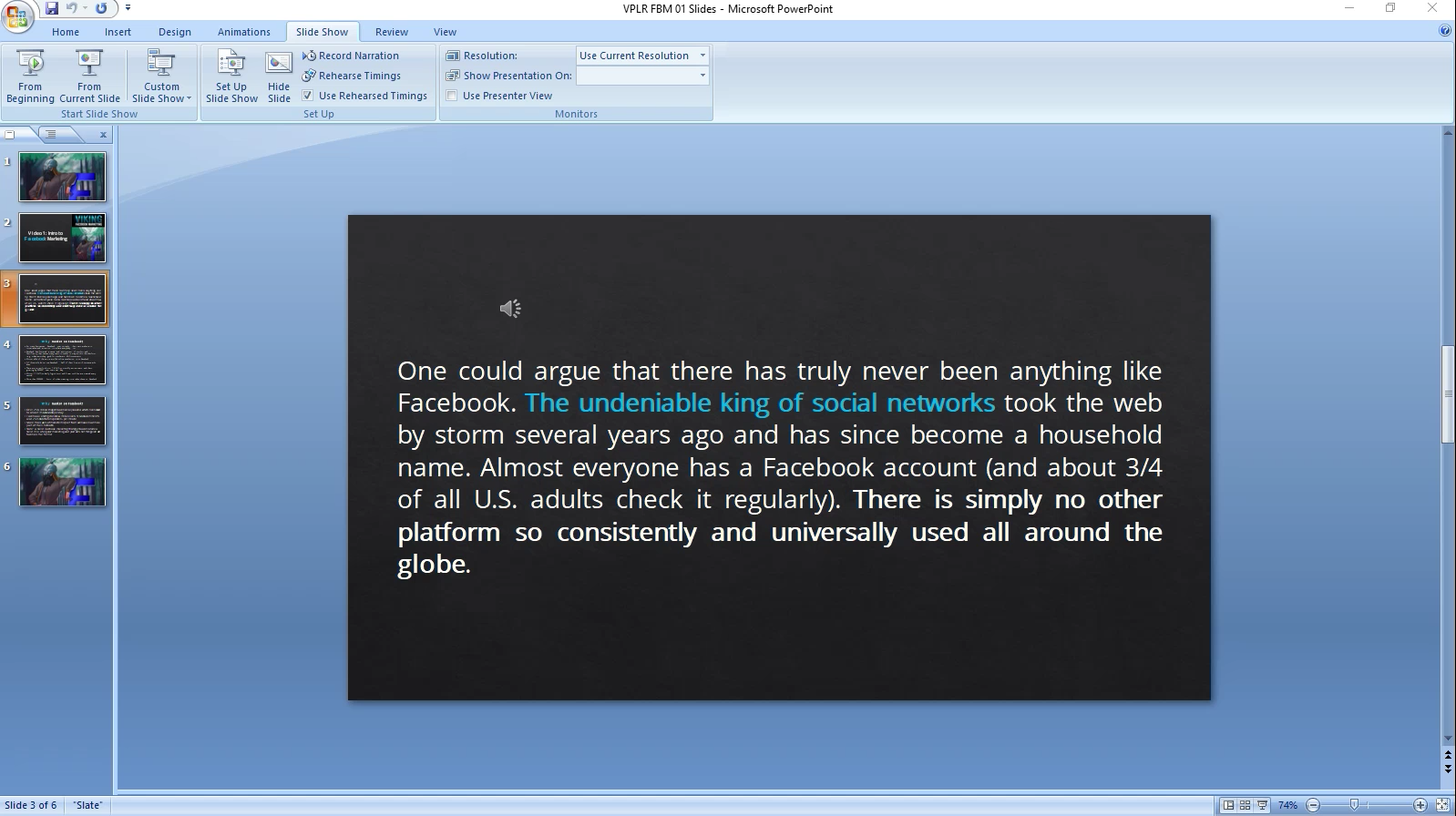Start Rehearse Timings
The height and width of the screenshot is (816, 1456).
[352, 76]
